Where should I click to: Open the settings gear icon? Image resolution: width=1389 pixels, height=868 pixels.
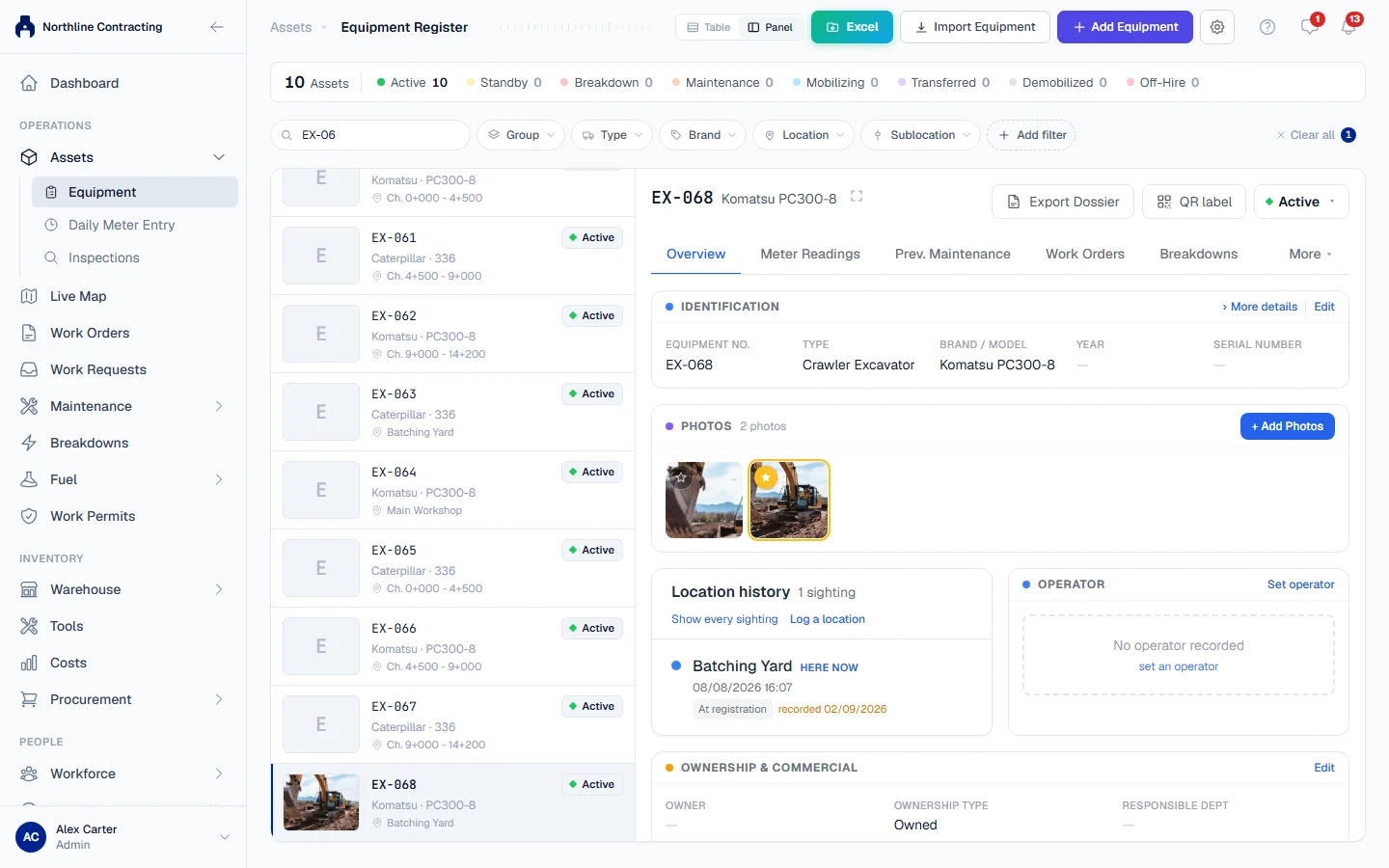[1217, 27]
